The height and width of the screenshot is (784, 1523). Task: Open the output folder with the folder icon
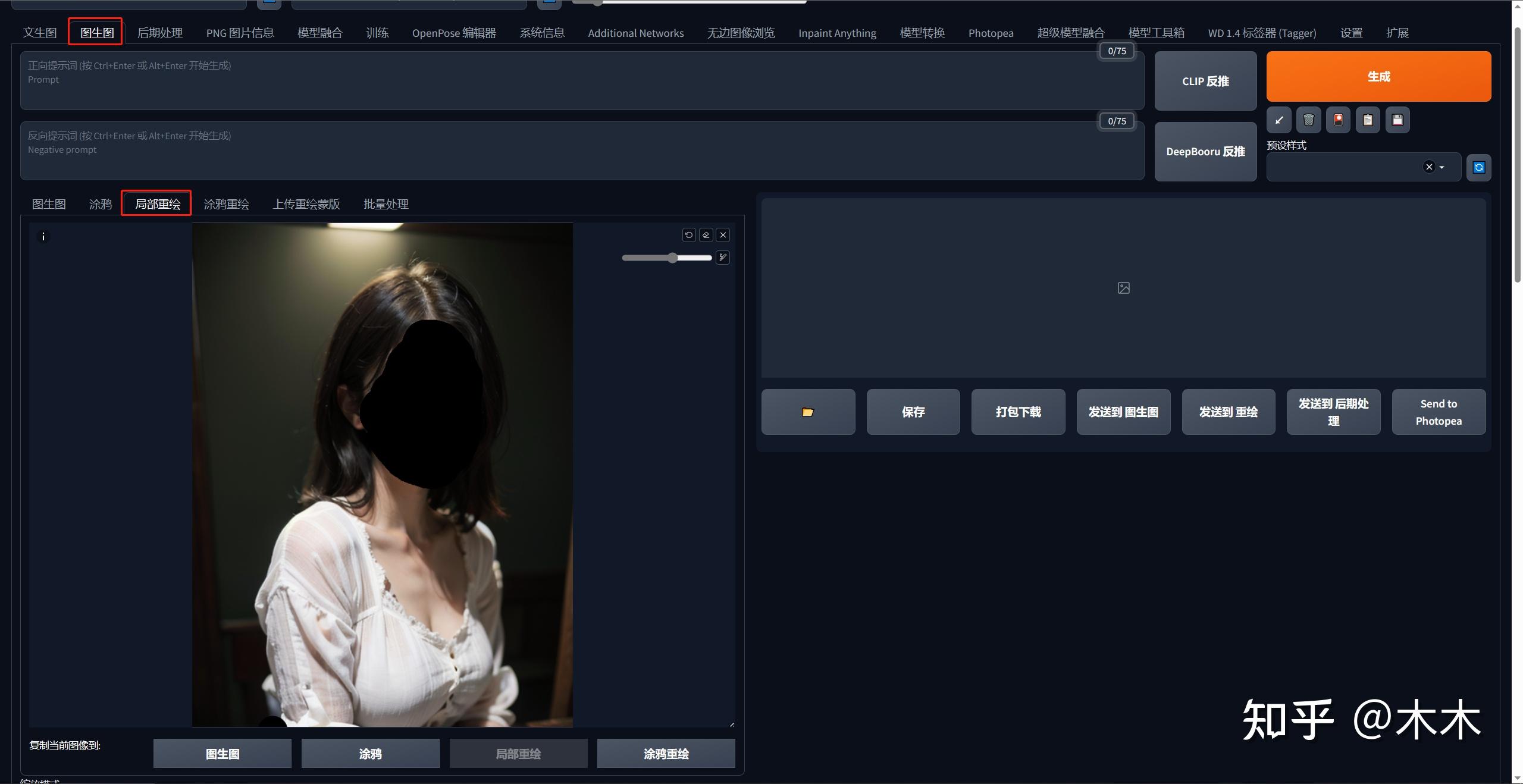[808, 412]
